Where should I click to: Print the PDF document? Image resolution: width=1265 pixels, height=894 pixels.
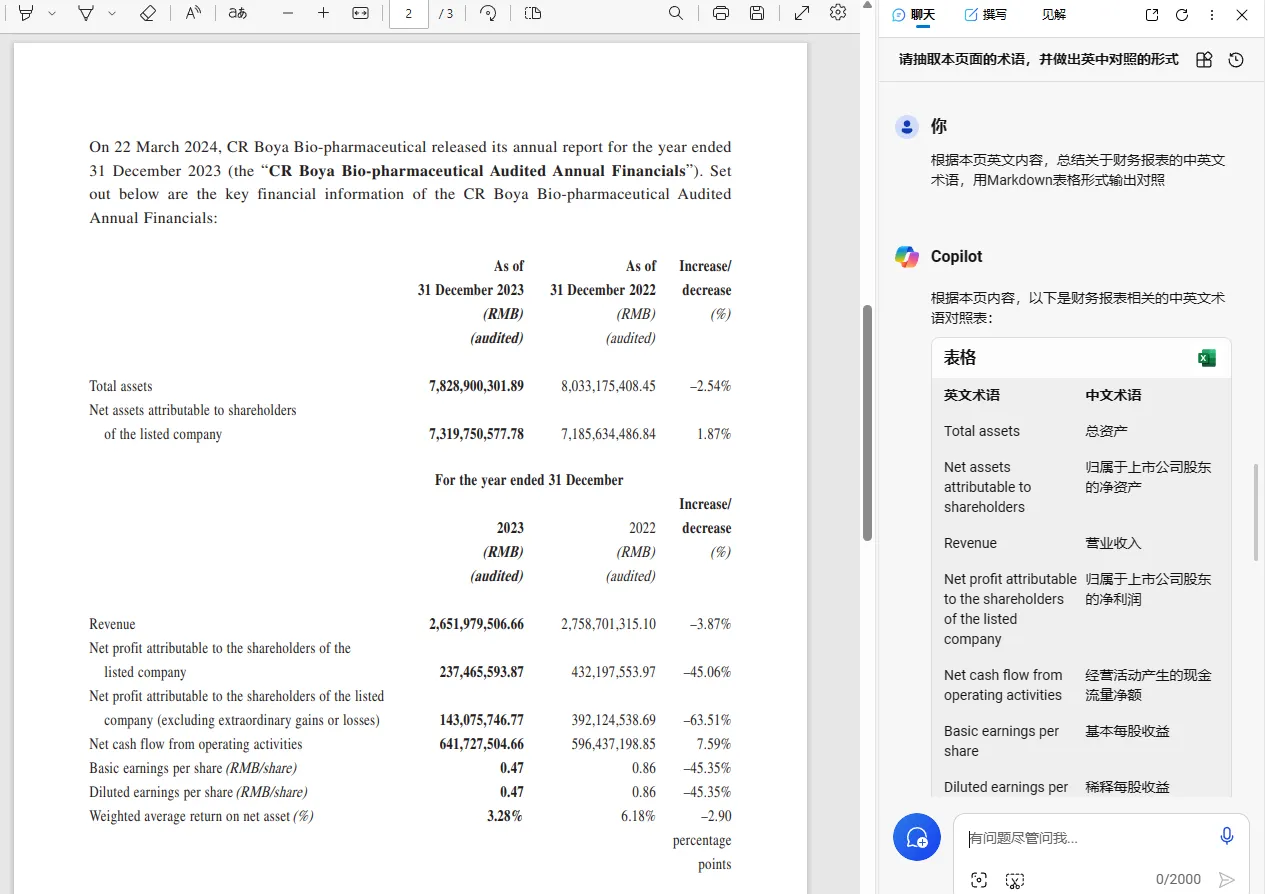(721, 13)
